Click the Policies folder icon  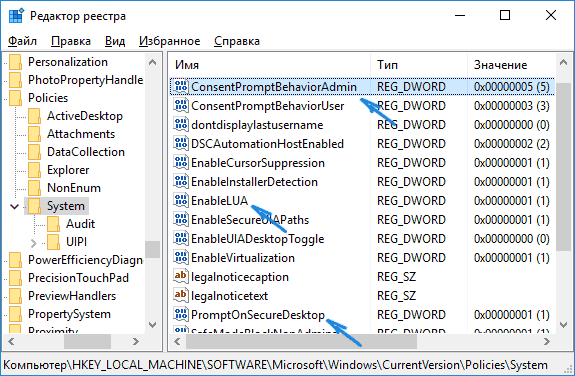tap(16, 98)
